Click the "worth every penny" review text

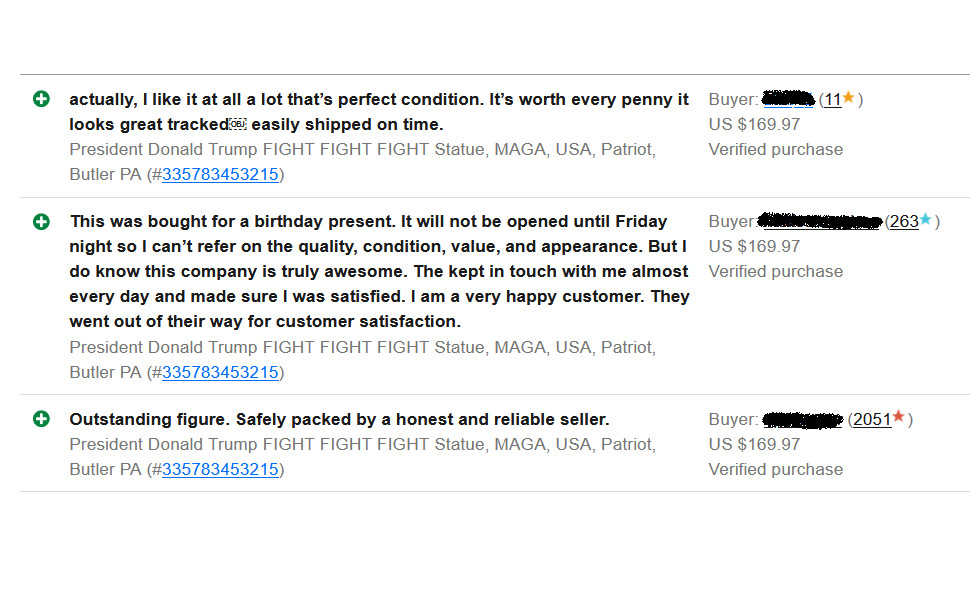point(379,112)
